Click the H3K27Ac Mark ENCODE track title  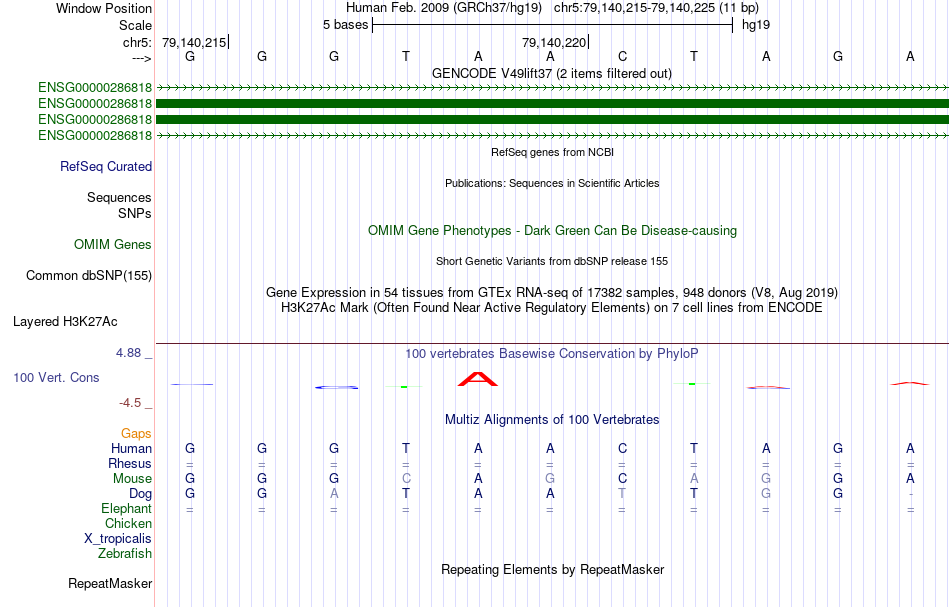[x=552, y=308]
